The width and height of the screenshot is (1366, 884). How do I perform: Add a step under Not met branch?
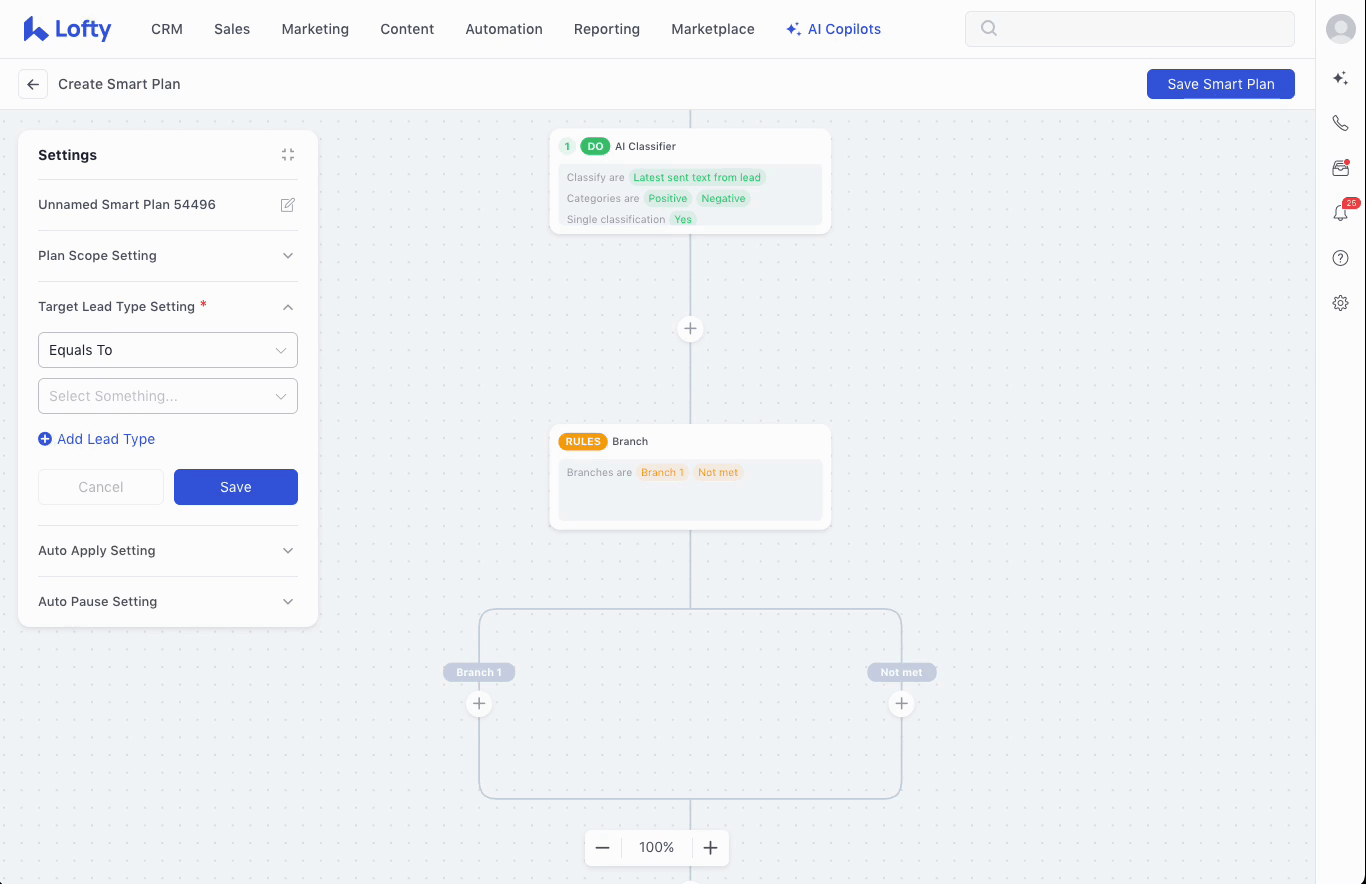tap(901, 704)
